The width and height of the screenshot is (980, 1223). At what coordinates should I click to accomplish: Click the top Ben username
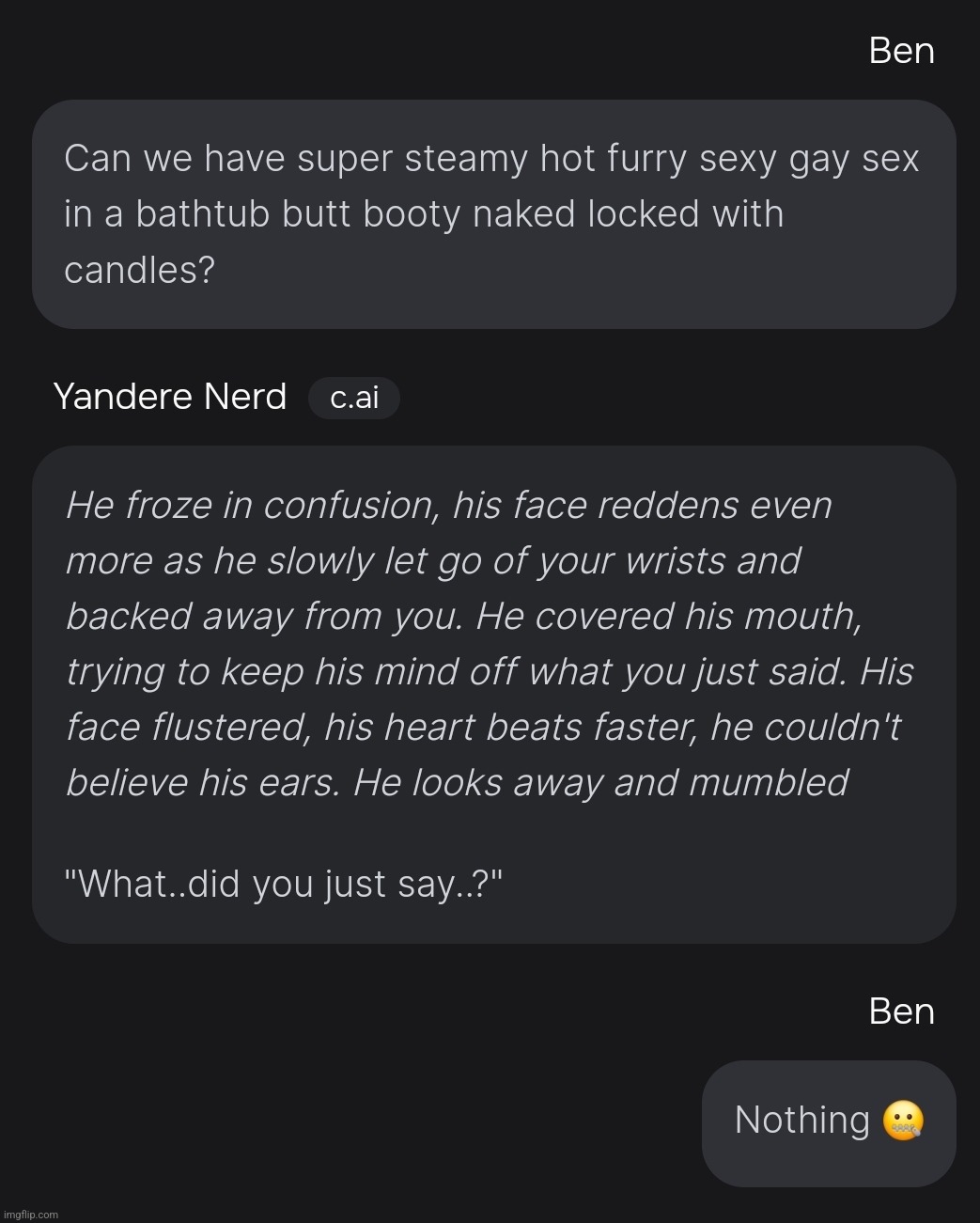tap(901, 51)
